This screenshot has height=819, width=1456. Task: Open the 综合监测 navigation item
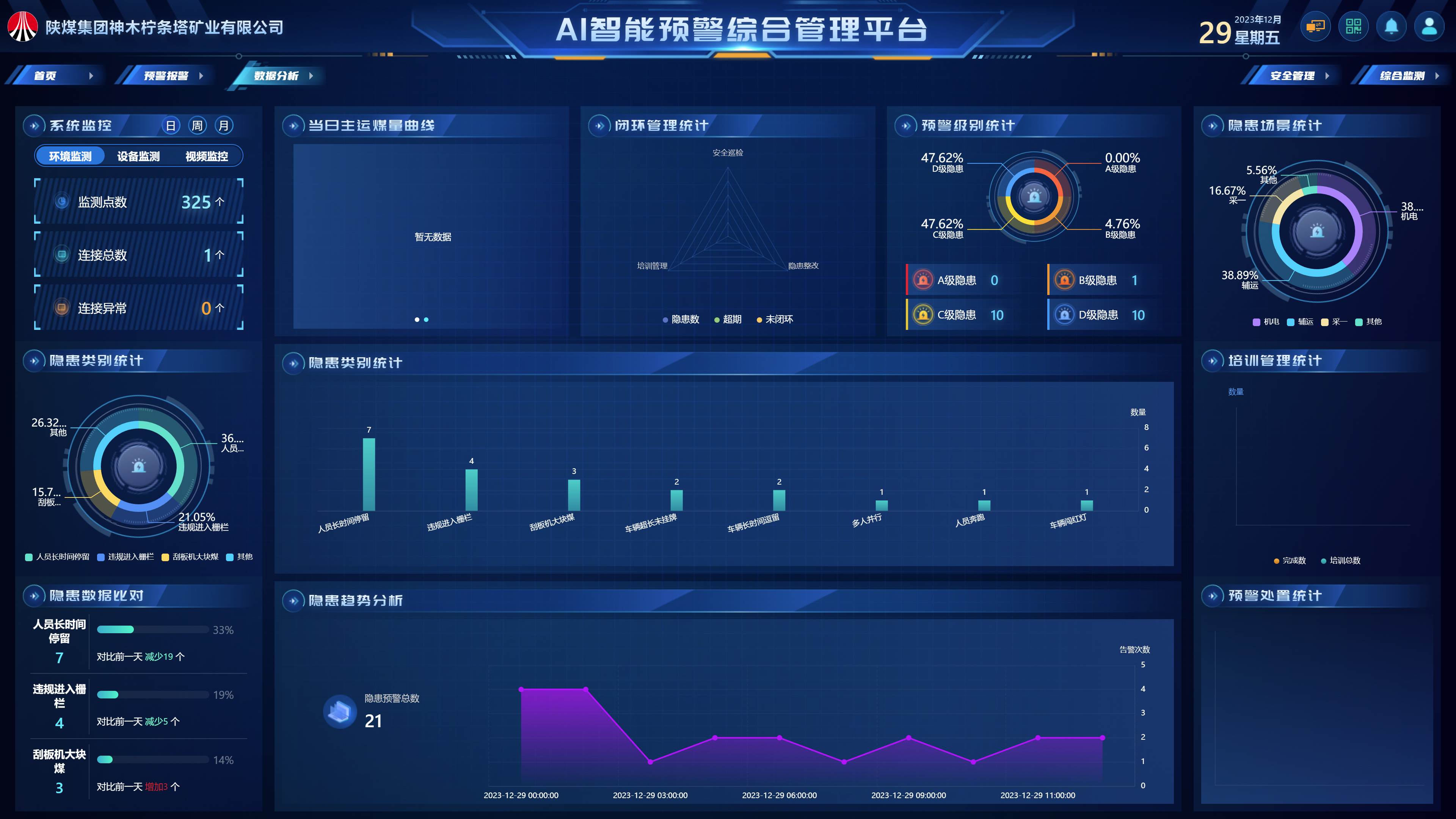coord(1402,76)
